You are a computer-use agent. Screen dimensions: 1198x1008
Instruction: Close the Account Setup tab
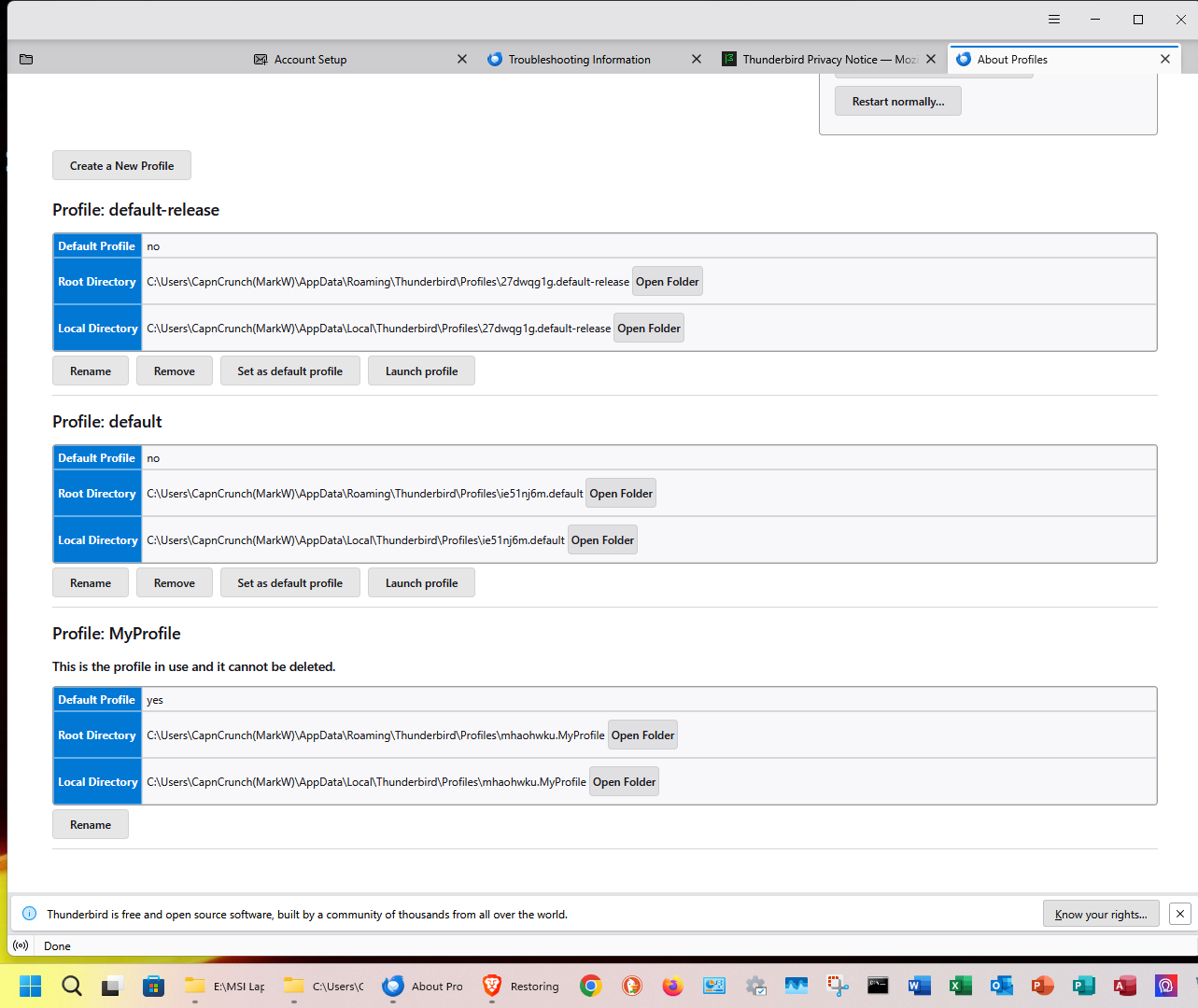(x=462, y=59)
